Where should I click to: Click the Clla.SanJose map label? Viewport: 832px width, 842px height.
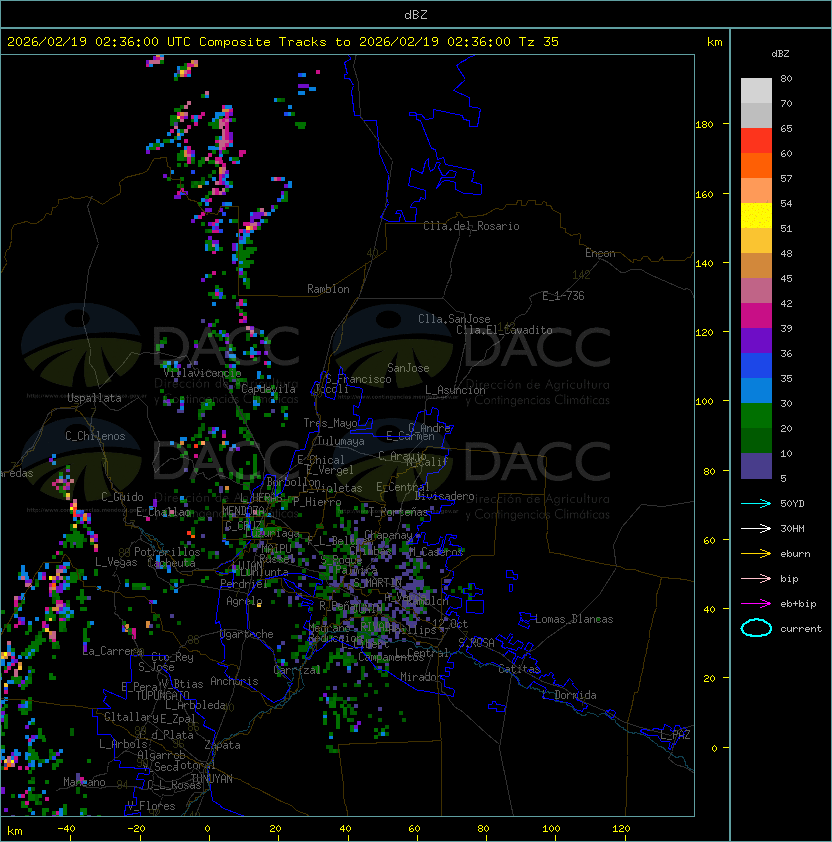coord(454,318)
